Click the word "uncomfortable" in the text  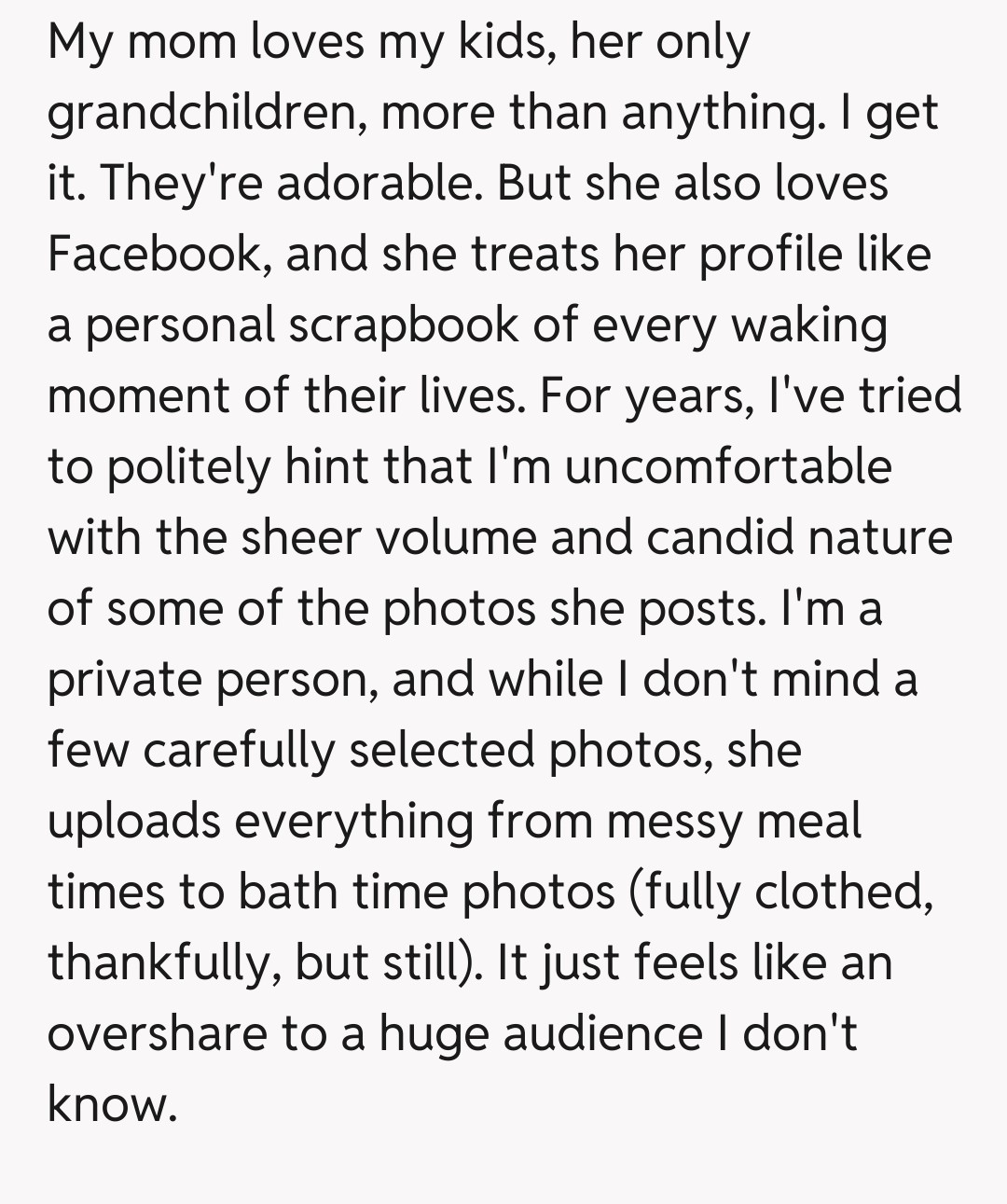(x=727, y=465)
